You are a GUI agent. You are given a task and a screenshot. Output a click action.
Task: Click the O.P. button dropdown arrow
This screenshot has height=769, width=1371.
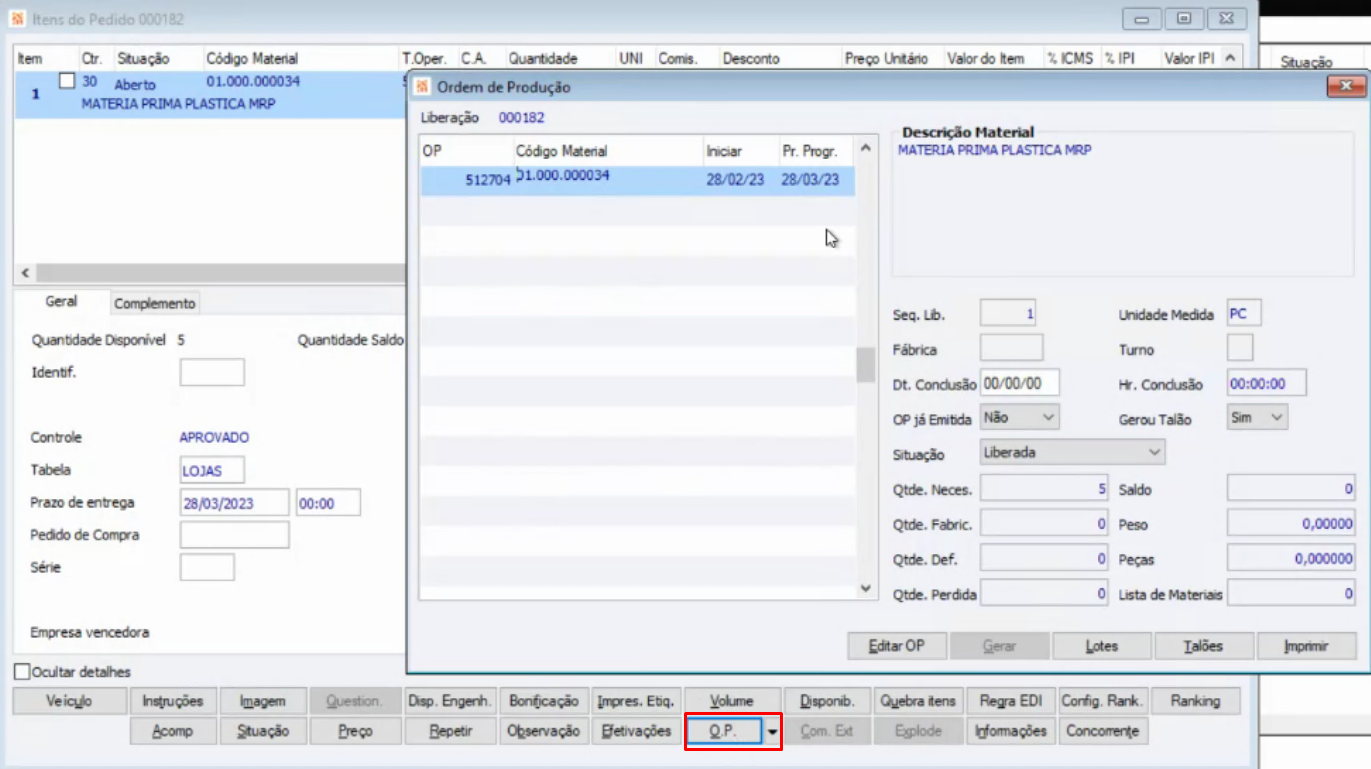(x=771, y=732)
